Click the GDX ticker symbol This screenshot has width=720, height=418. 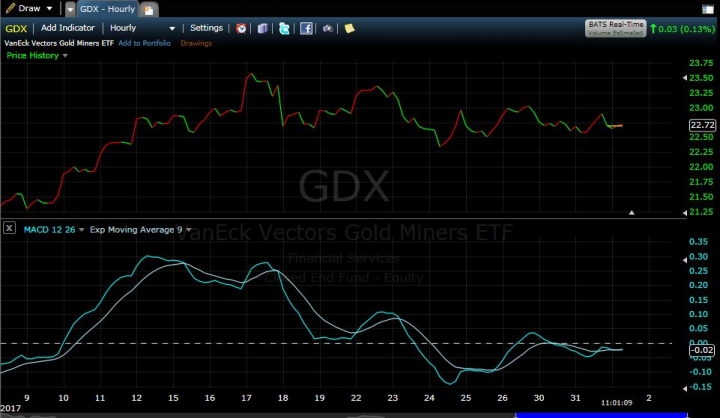tap(16, 28)
